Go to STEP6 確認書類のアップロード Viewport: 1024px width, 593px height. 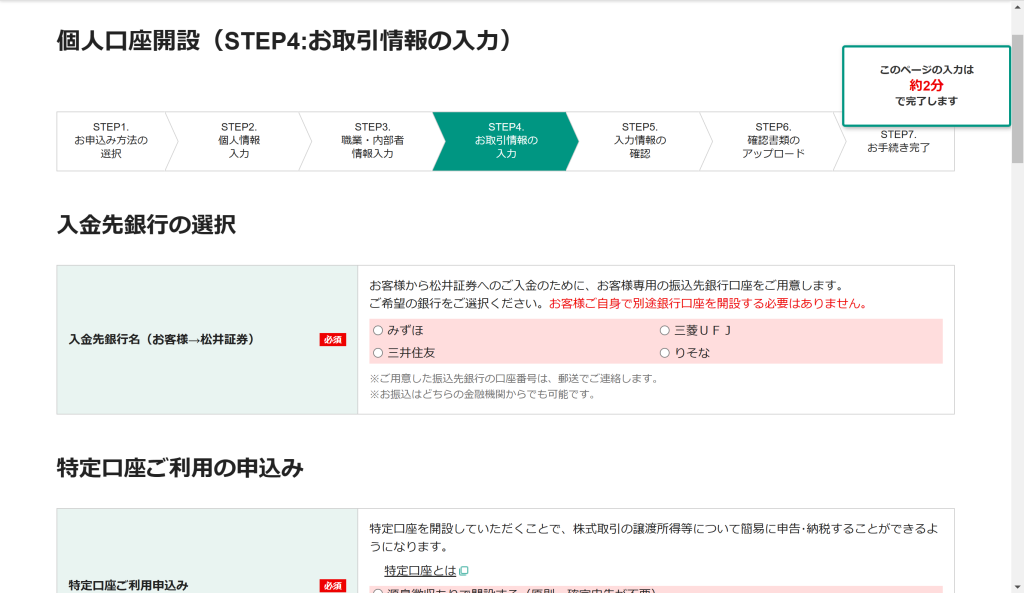[x=772, y=141]
